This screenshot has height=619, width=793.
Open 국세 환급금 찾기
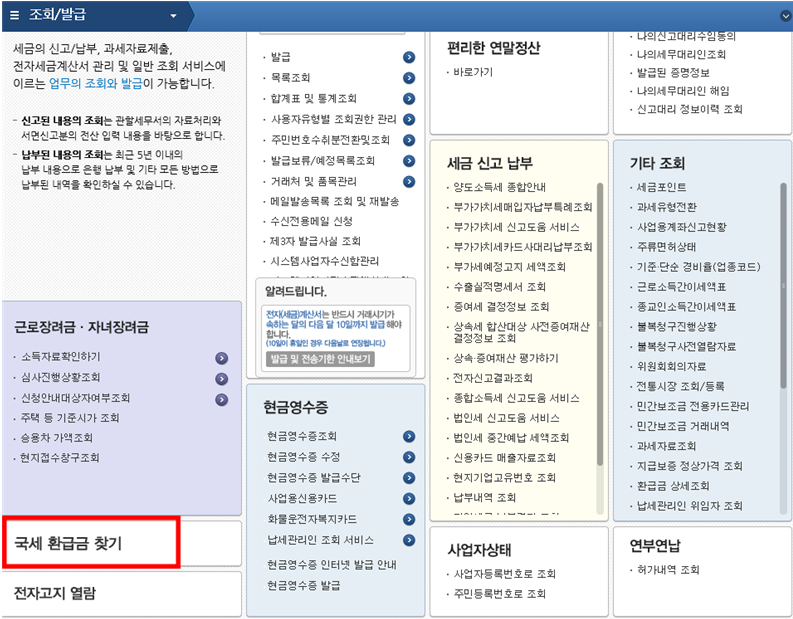68,543
